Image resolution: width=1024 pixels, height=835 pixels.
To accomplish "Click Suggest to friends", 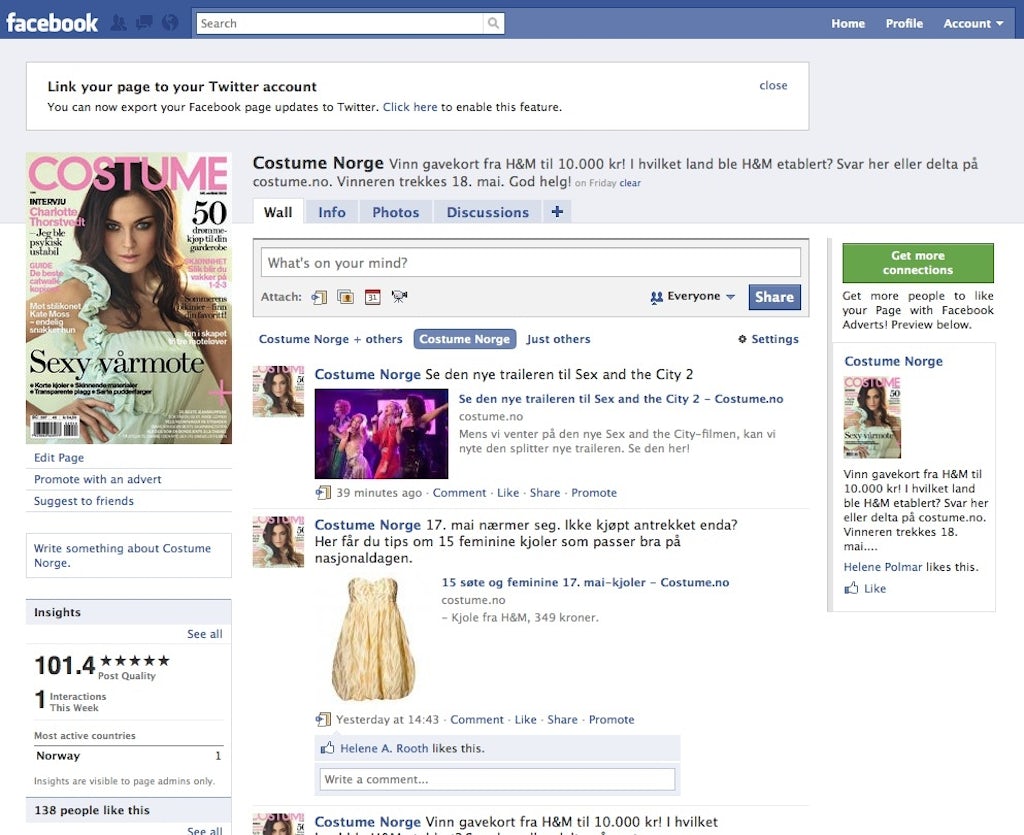I will (84, 501).
